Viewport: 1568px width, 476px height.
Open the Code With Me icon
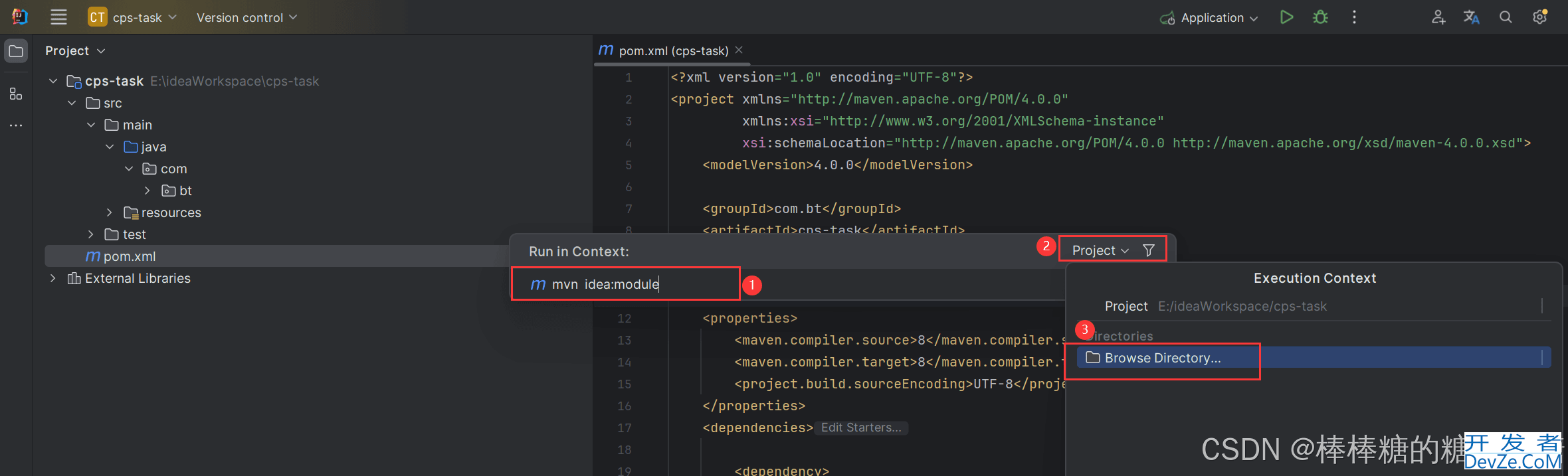pyautogui.click(x=1438, y=17)
